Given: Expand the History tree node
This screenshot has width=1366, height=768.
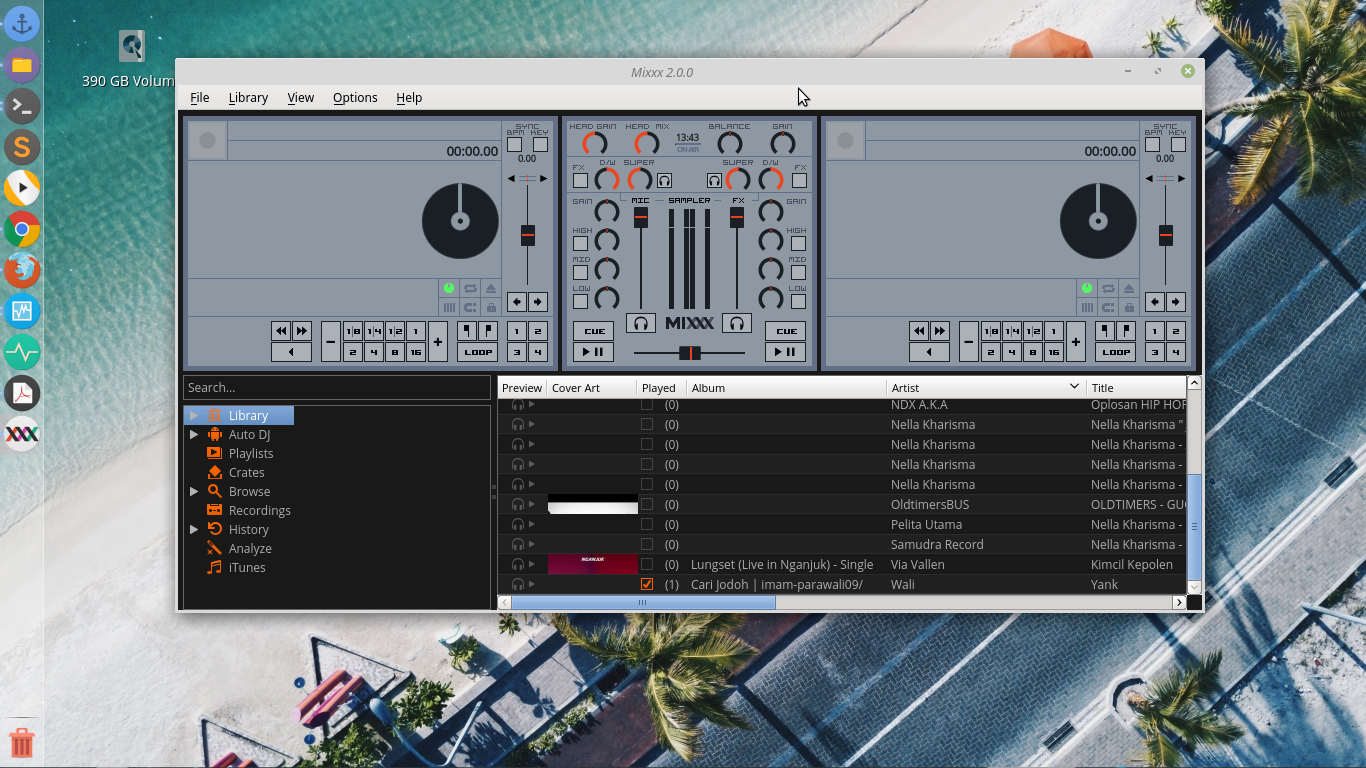Looking at the screenshot, I should [194, 529].
